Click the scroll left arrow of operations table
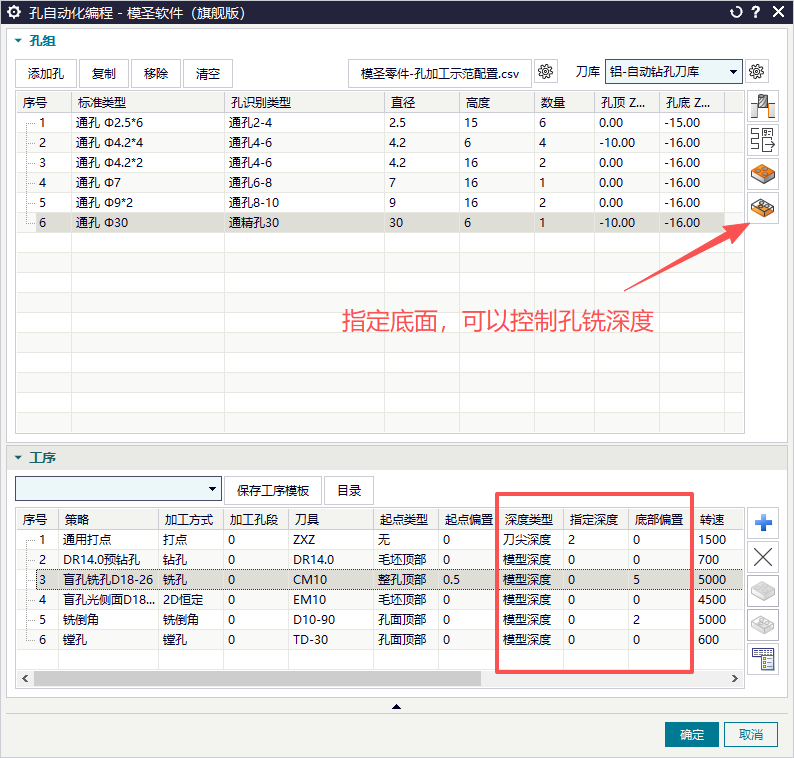The width and height of the screenshot is (794, 758). (25, 678)
